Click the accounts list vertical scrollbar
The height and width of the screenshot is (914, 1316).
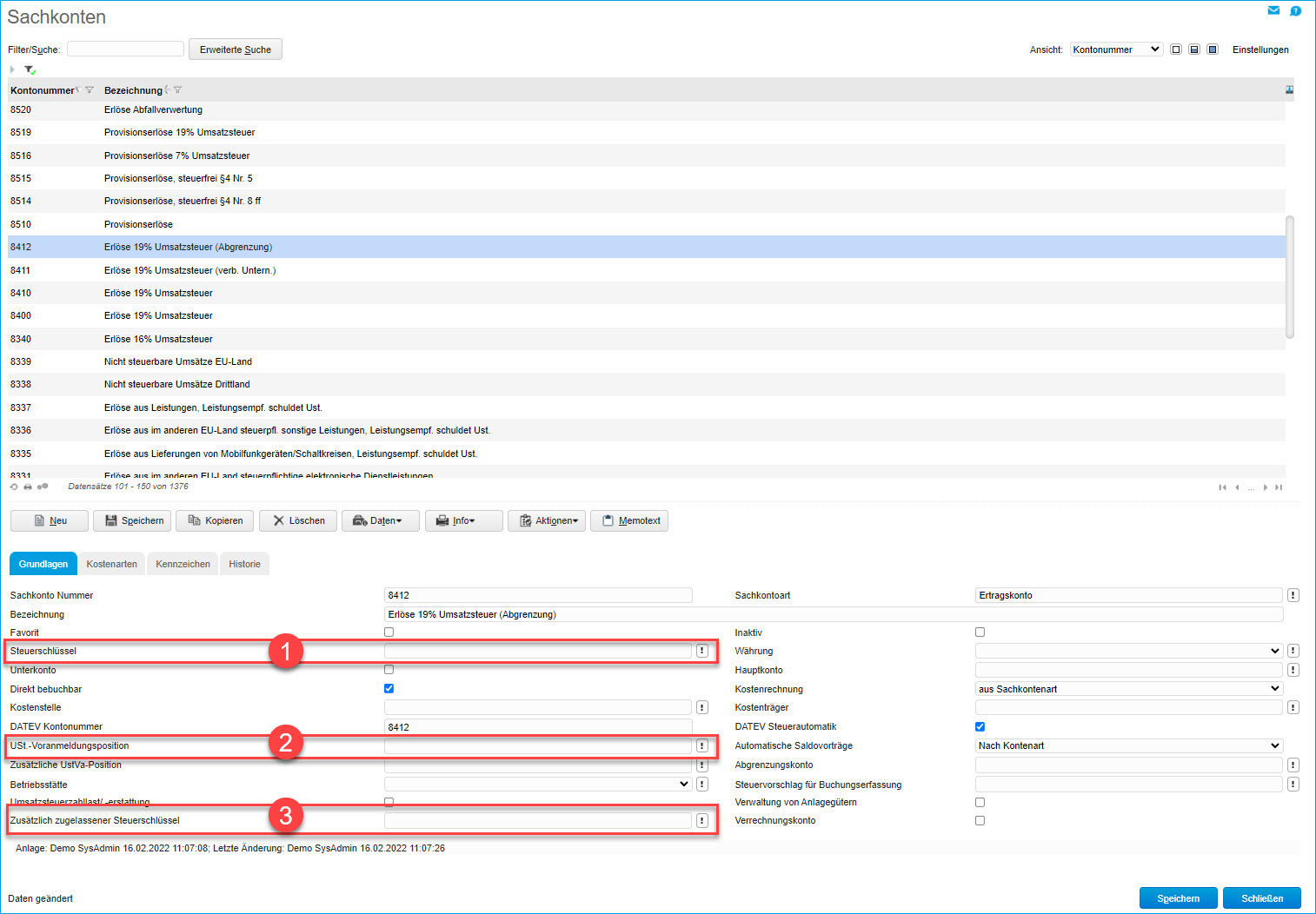(1290, 277)
